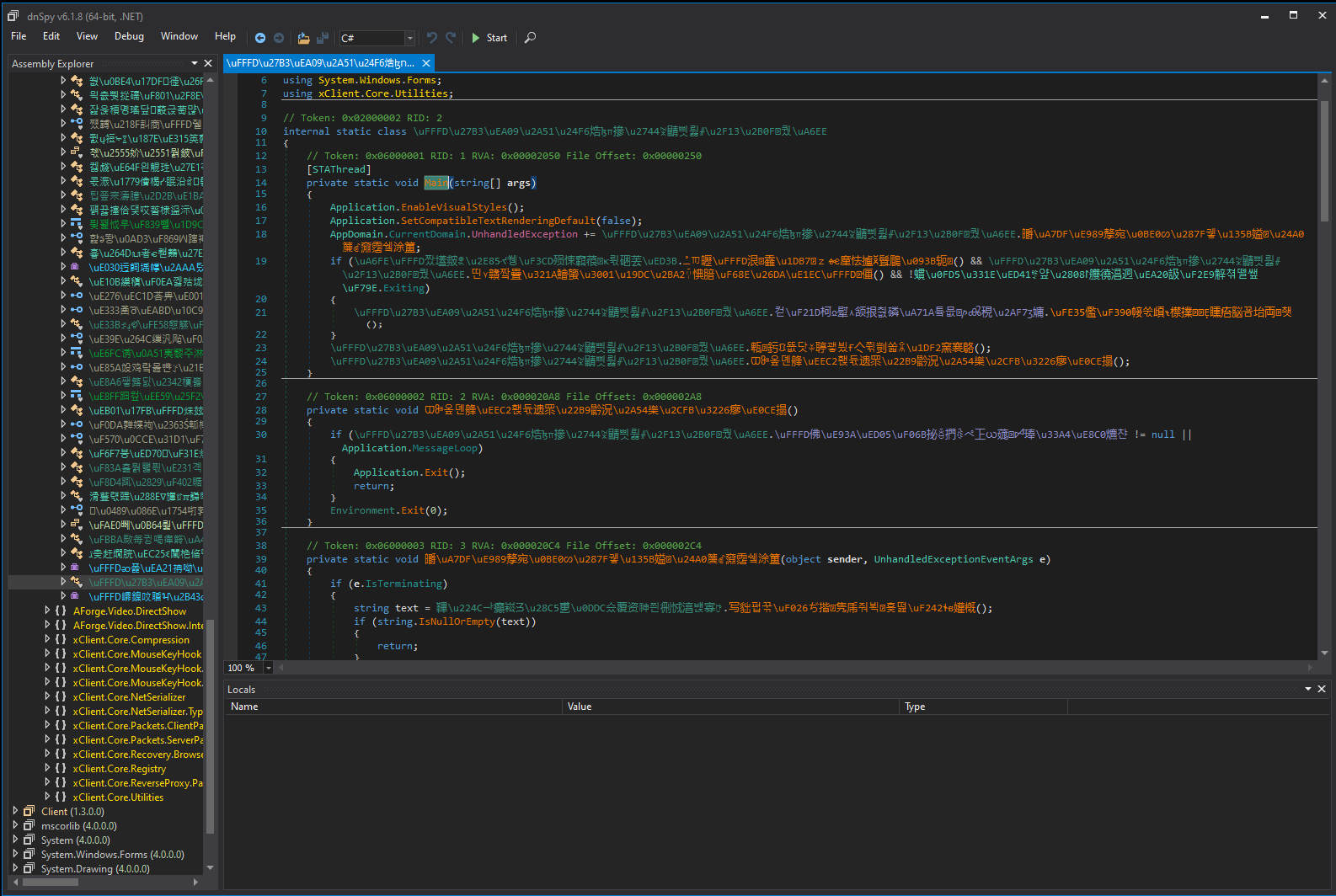The image size is (1336, 896).
Task: Click the Main method name in code
Action: click(436, 183)
